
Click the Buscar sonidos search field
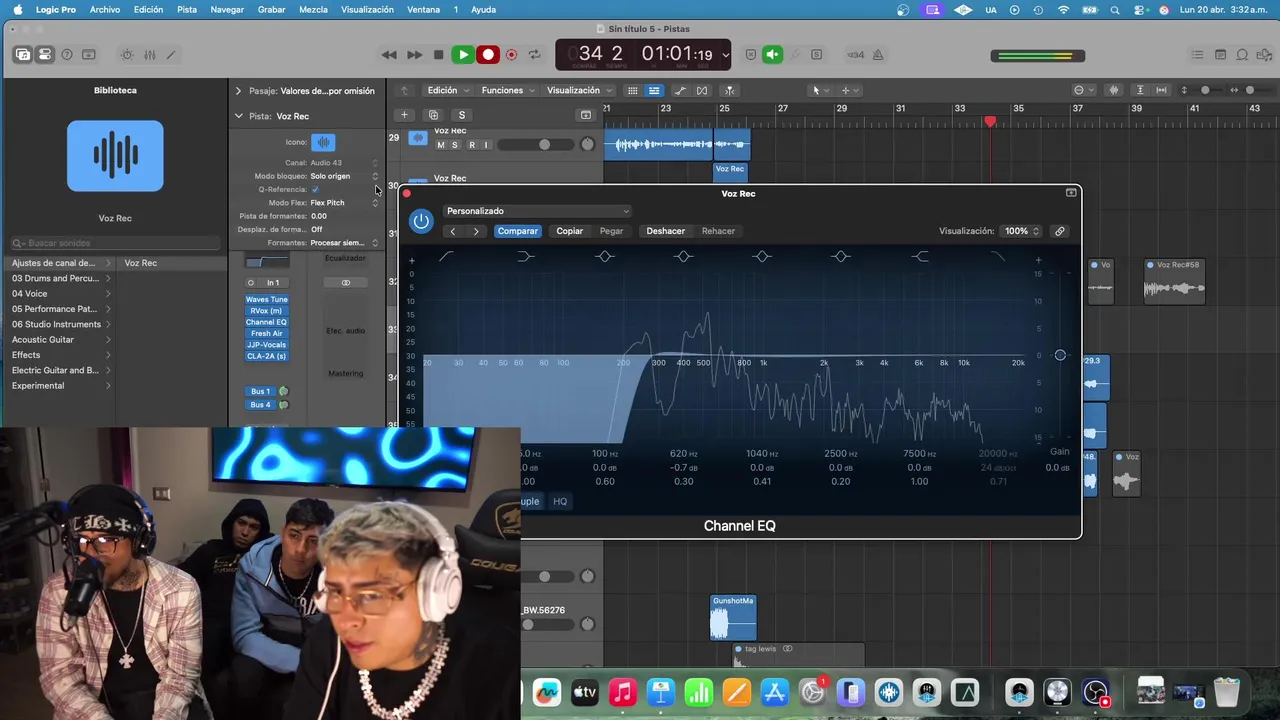[x=115, y=243]
